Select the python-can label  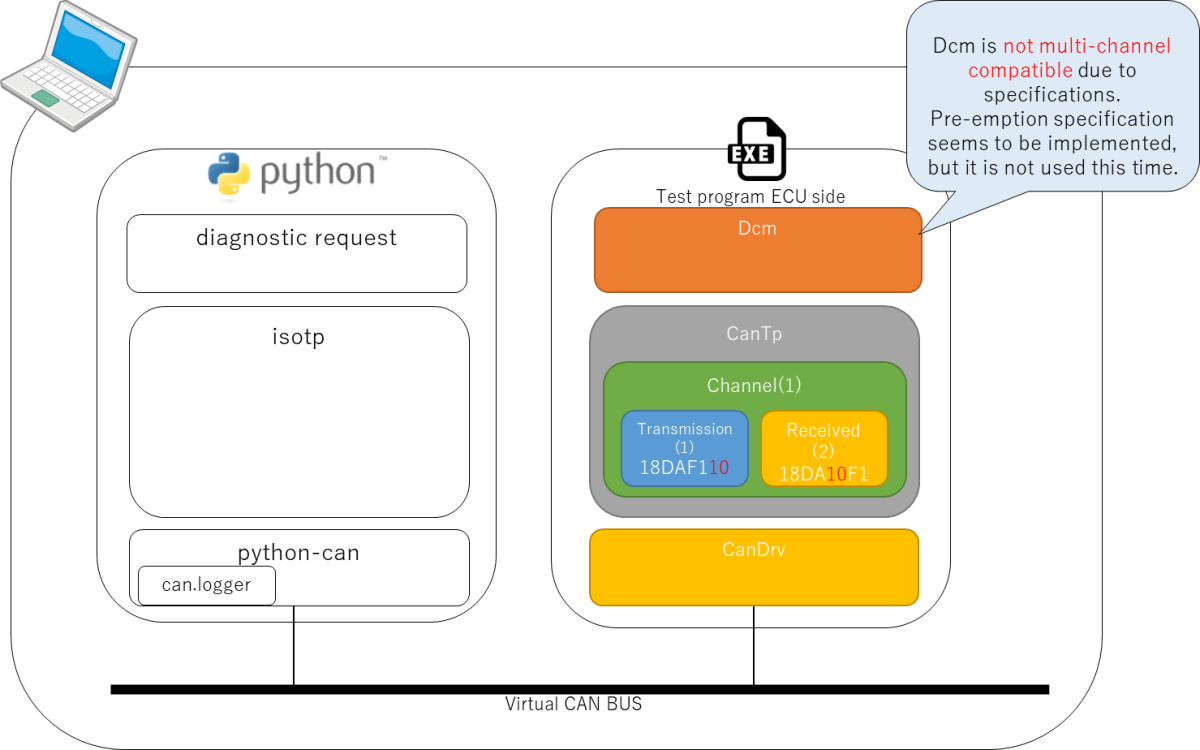(298, 552)
